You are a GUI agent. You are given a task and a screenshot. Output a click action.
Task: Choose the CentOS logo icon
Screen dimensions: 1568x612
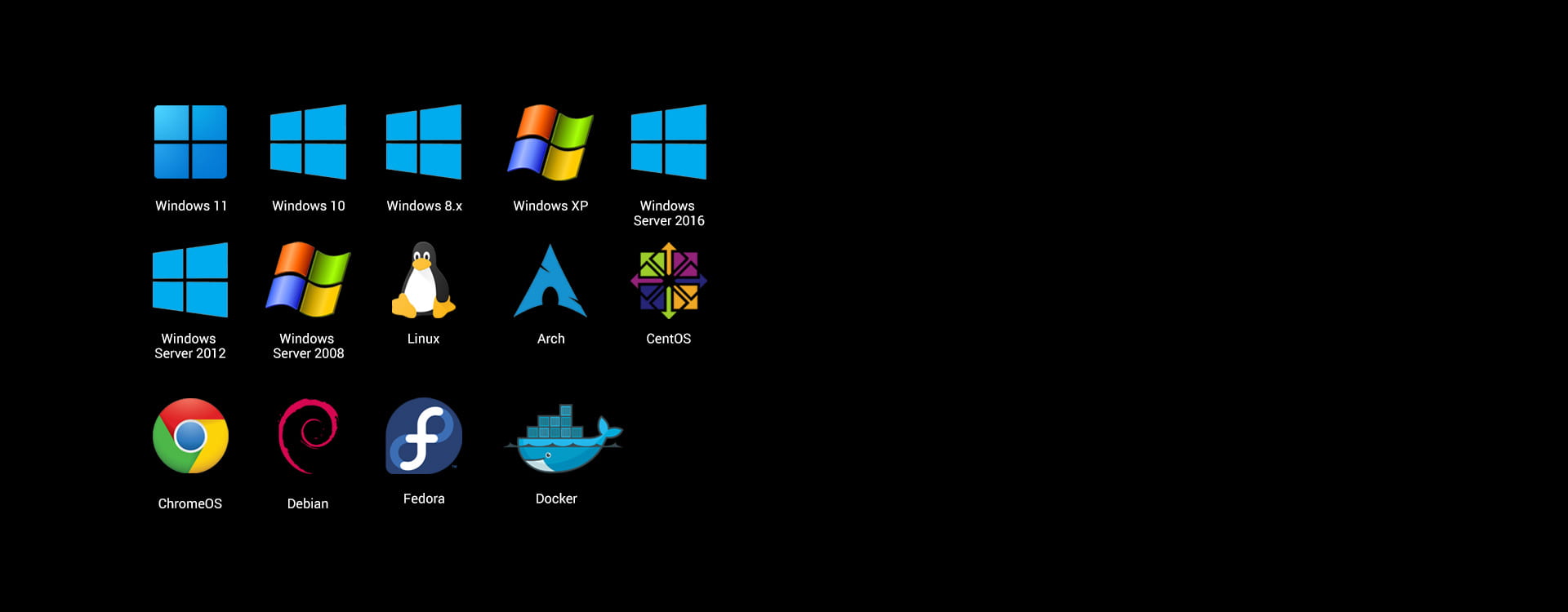tap(669, 281)
